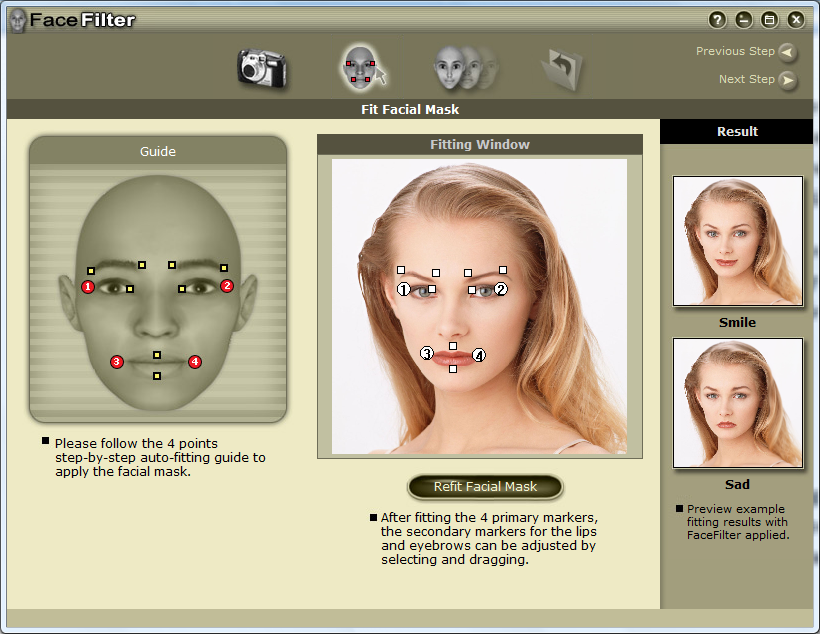Select the Sad preview thumbnail

point(737,403)
